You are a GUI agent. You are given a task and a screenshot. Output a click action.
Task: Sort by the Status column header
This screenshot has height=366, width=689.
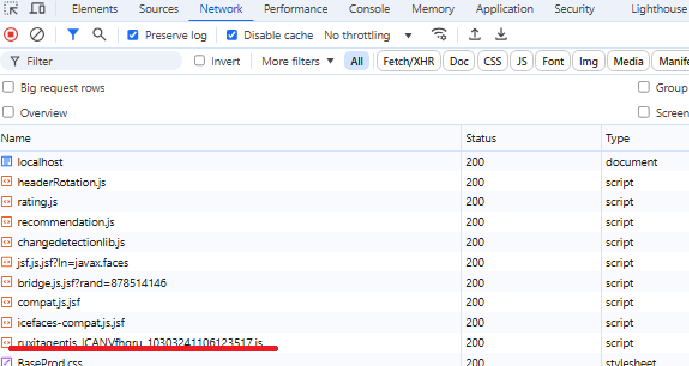531,138
